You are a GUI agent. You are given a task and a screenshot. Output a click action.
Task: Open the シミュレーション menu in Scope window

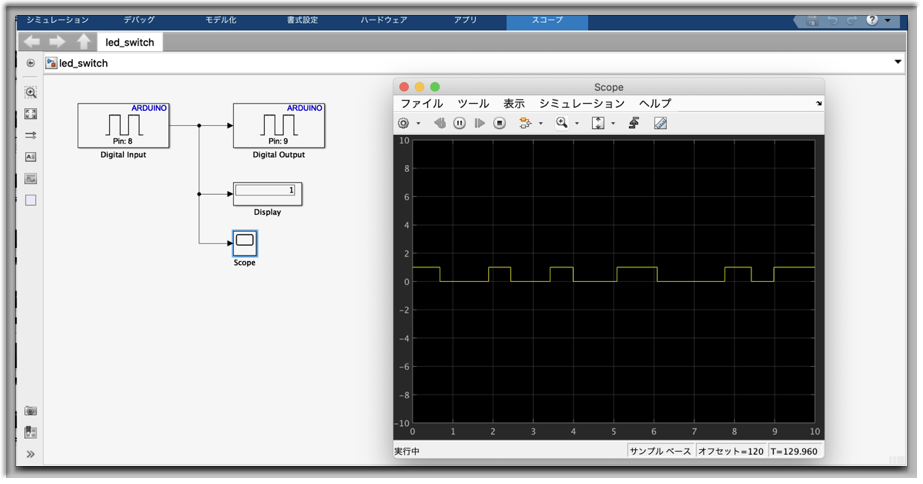tap(582, 104)
